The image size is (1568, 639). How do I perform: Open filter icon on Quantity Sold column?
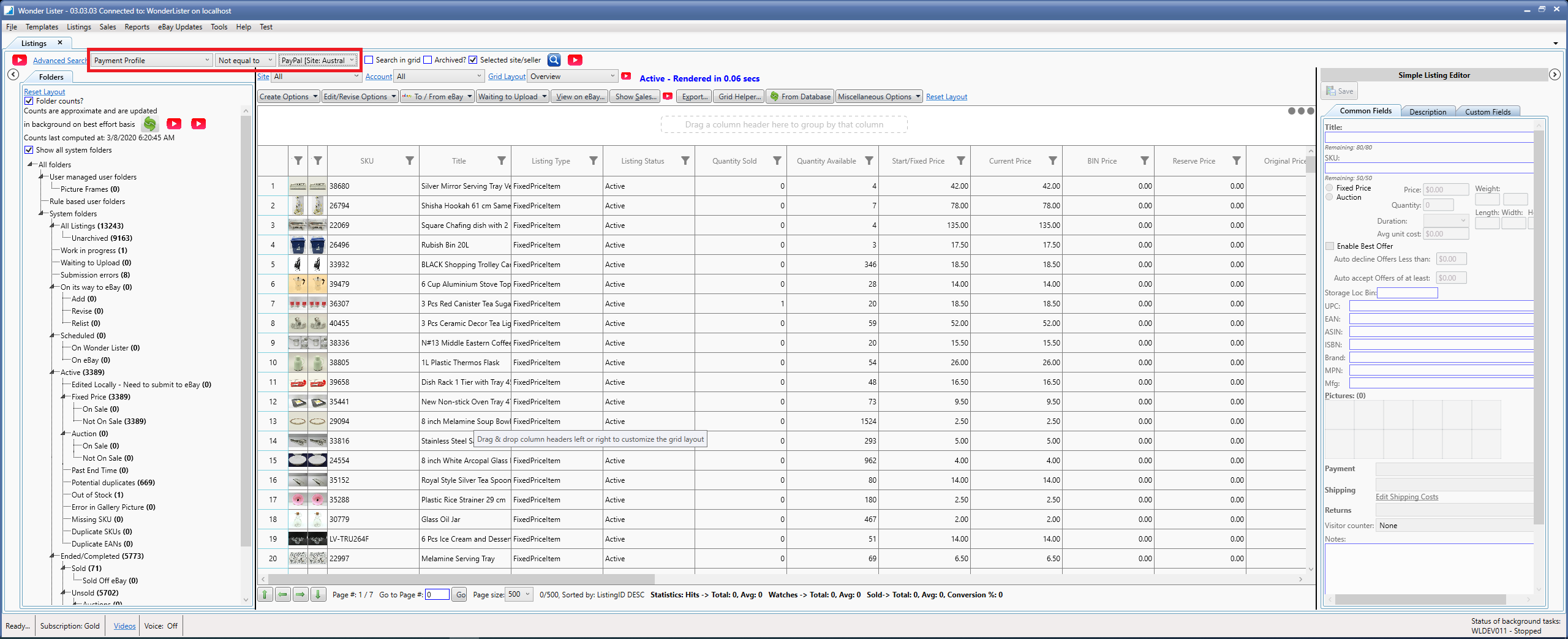click(777, 161)
